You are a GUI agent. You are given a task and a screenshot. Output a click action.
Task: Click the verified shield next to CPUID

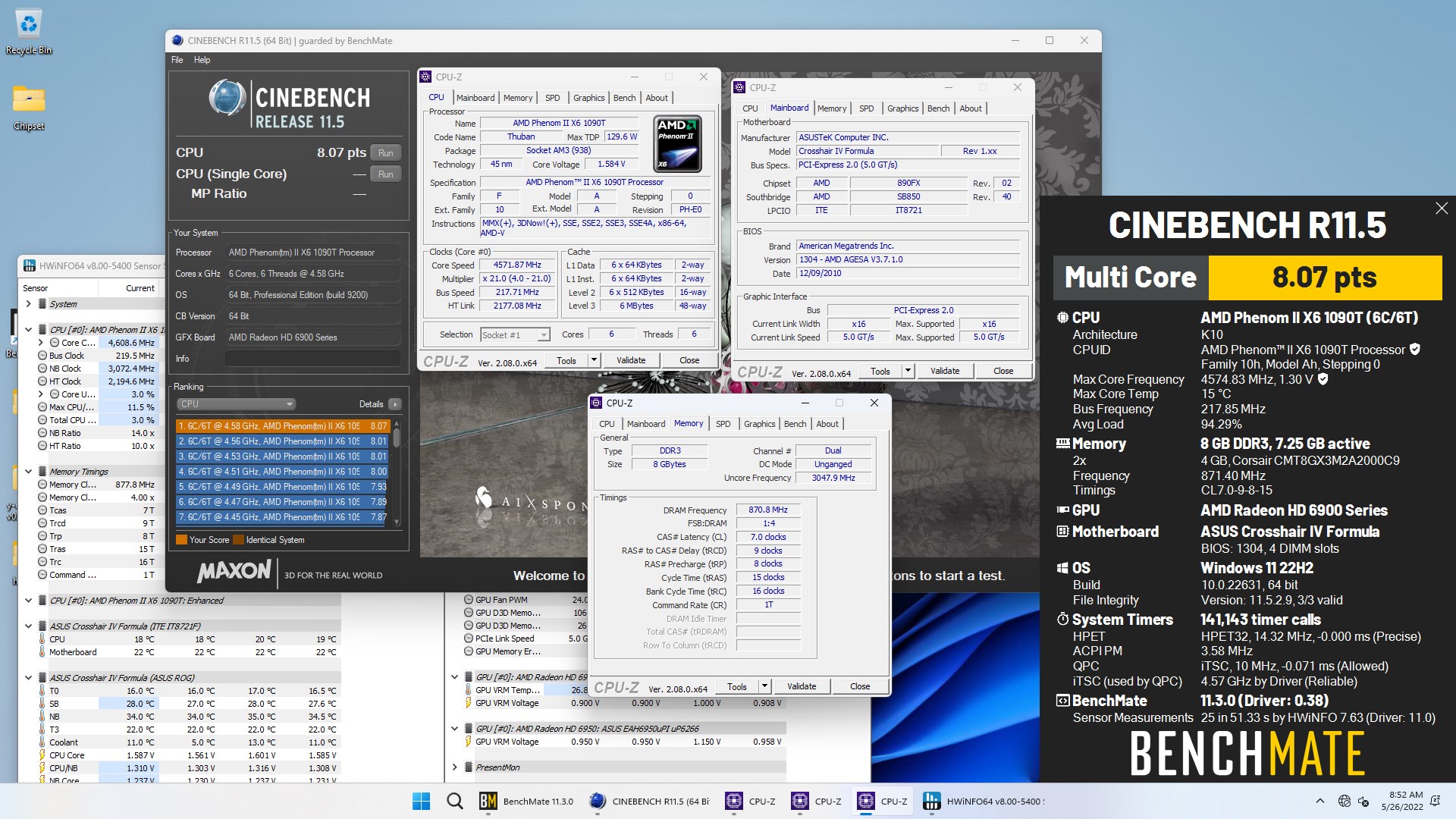[1415, 350]
